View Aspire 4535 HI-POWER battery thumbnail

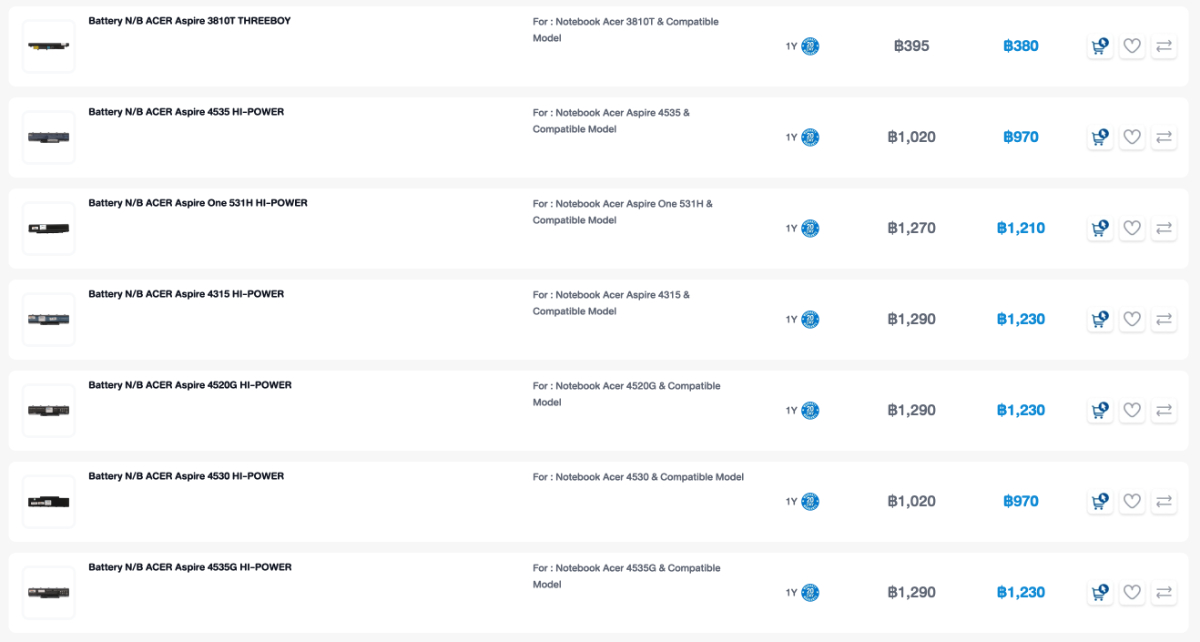point(49,137)
